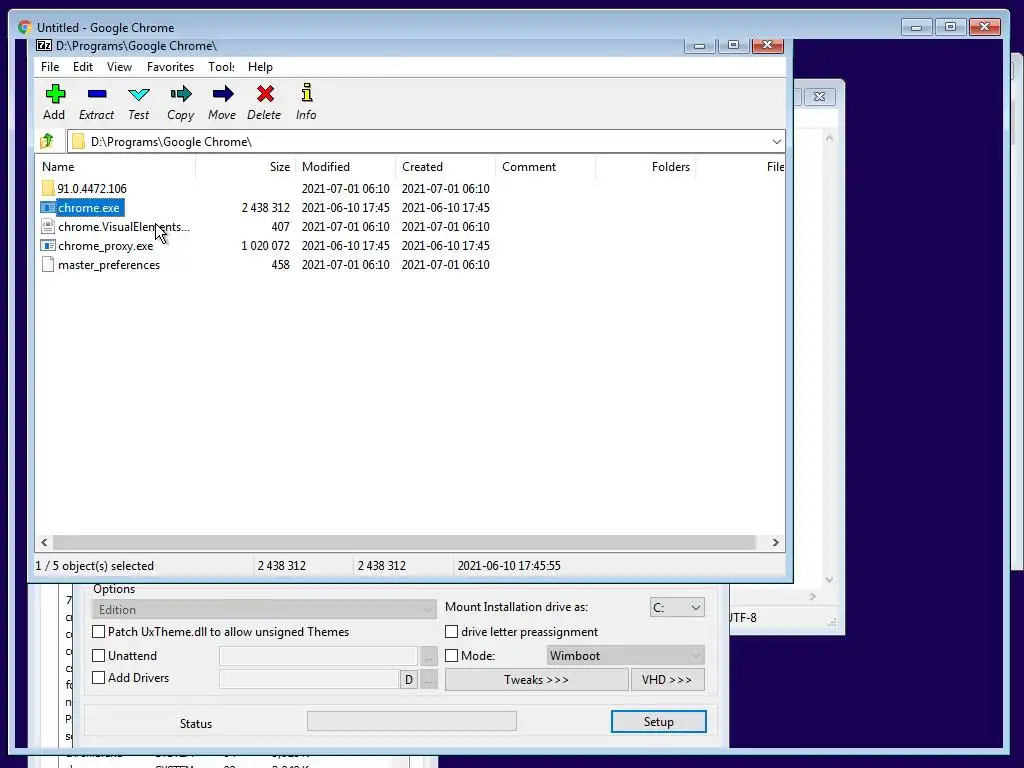Click the D button next to Add Drivers
This screenshot has width=1024, height=768.
[409, 680]
